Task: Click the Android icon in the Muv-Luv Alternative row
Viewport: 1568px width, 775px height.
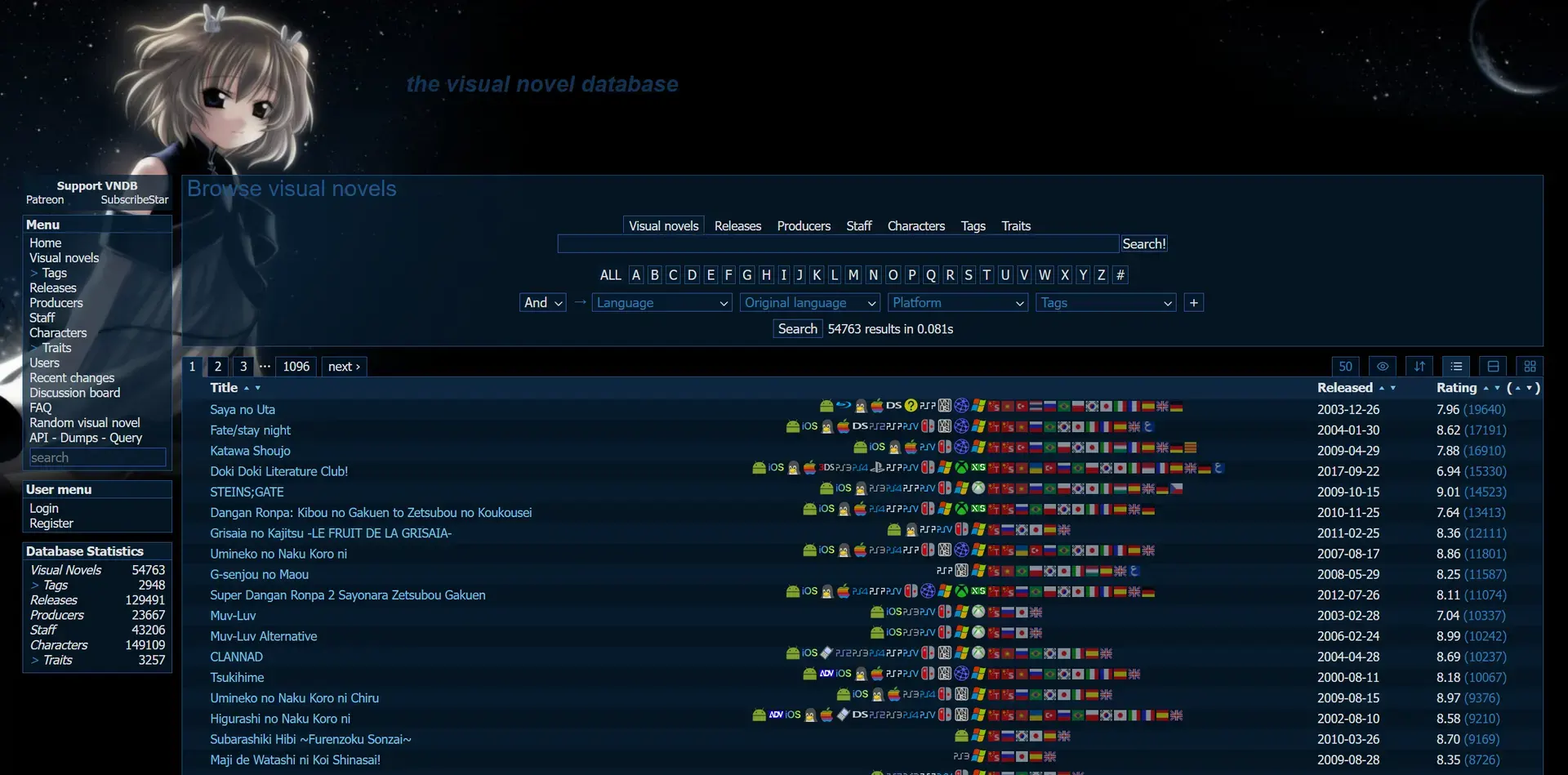Action: pyautogui.click(x=877, y=632)
